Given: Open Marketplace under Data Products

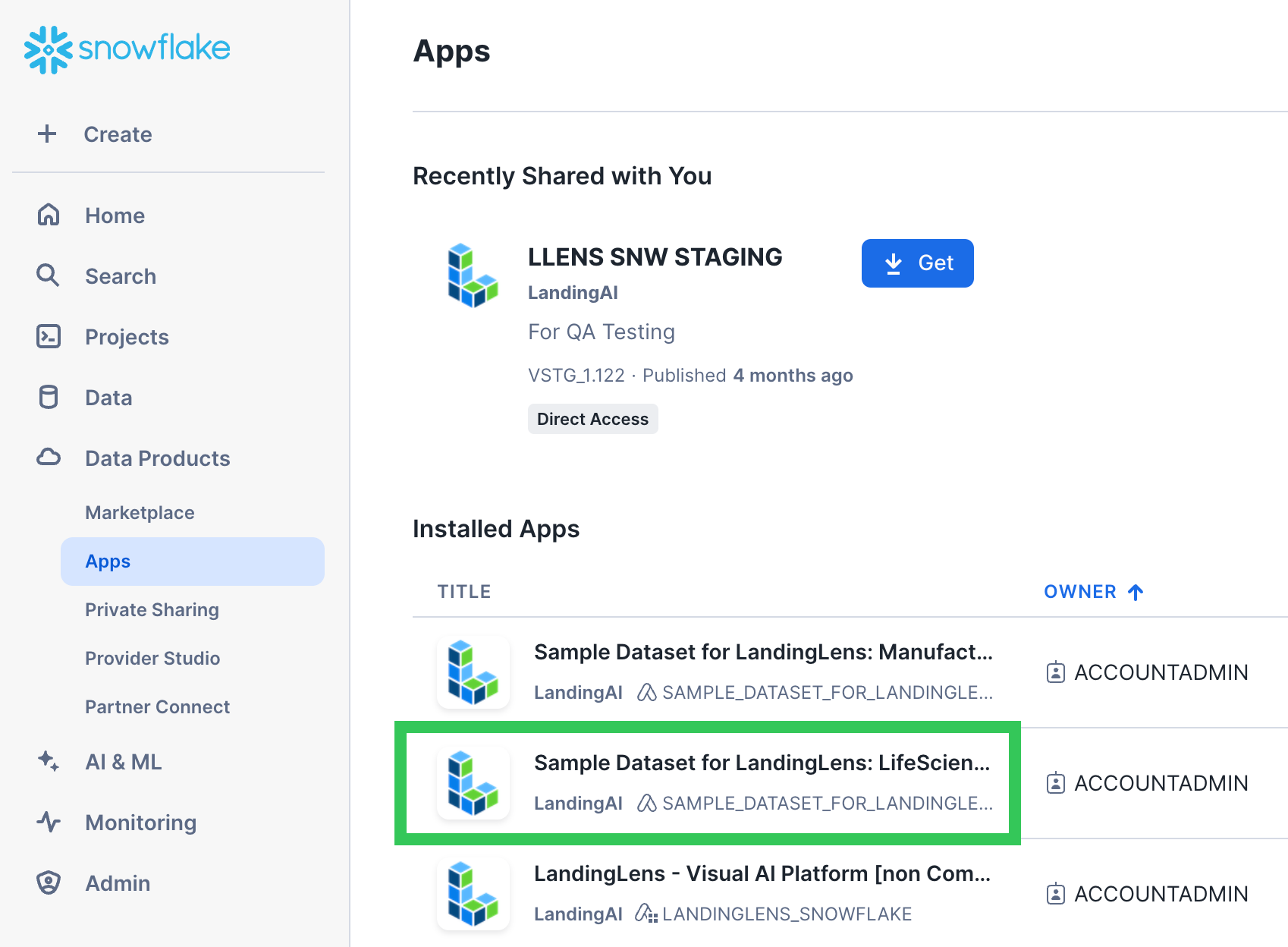Looking at the screenshot, I should point(140,513).
